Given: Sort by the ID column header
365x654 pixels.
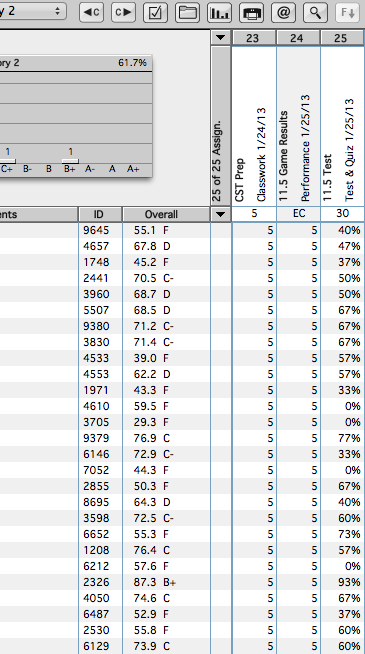Looking at the screenshot, I should (99, 214).
